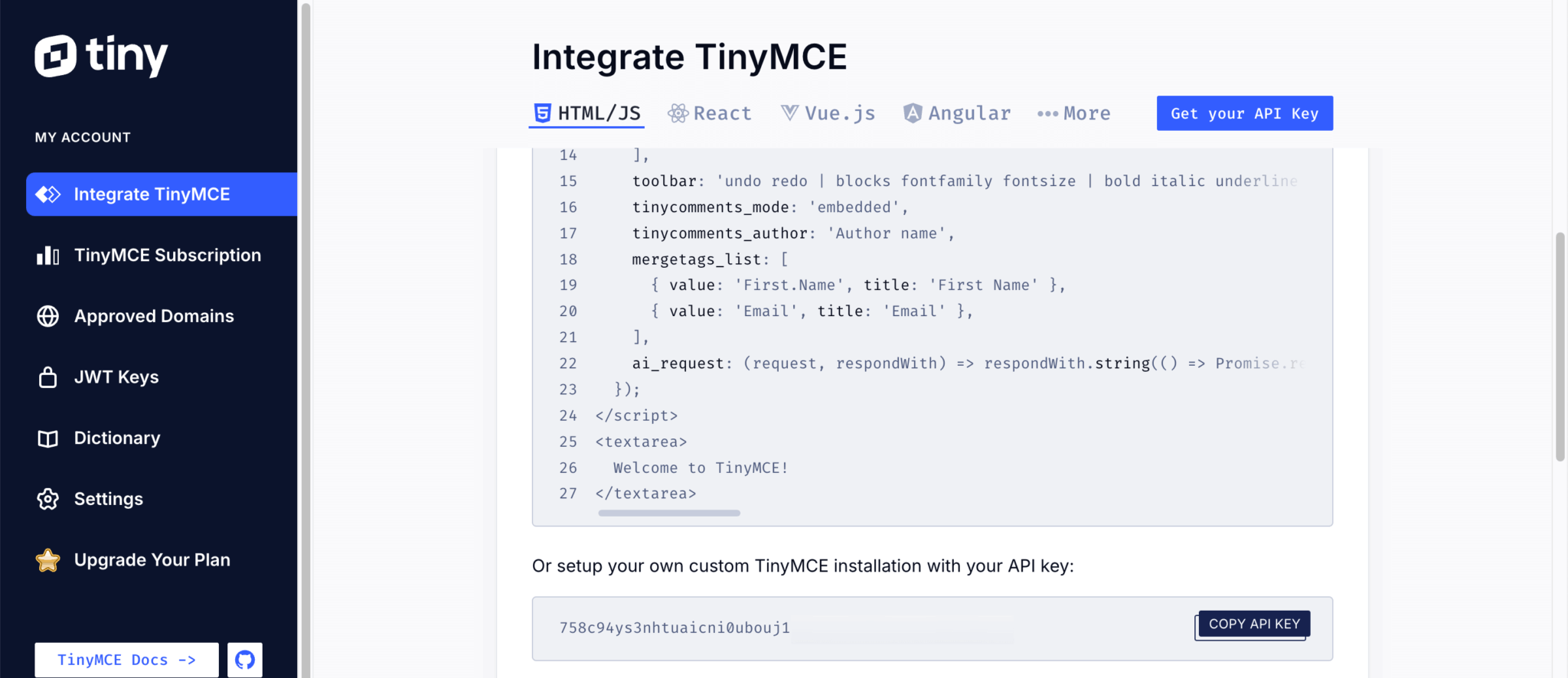This screenshot has width=1568, height=678.
Task: Click code line with 'First.Name' value
Action: coord(857,285)
